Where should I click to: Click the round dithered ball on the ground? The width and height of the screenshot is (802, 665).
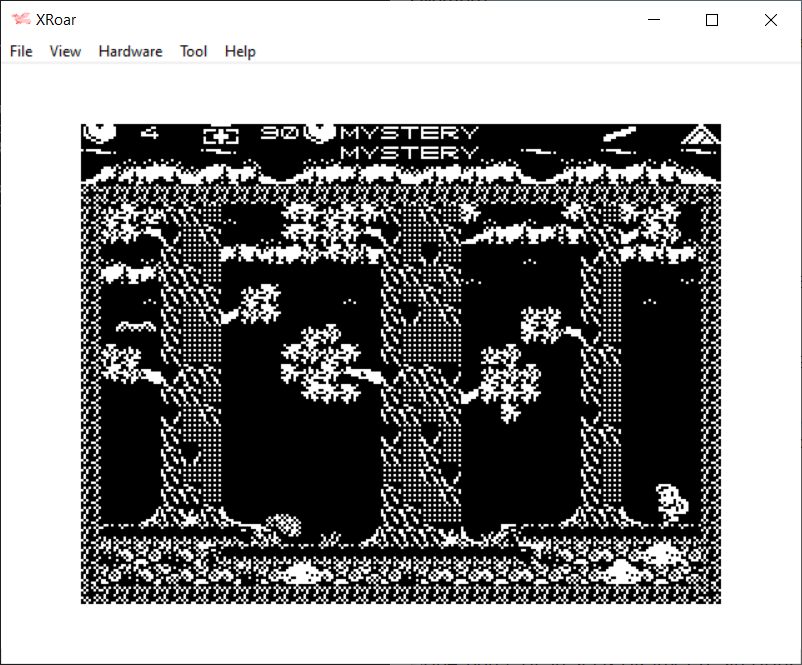[x=284, y=525]
